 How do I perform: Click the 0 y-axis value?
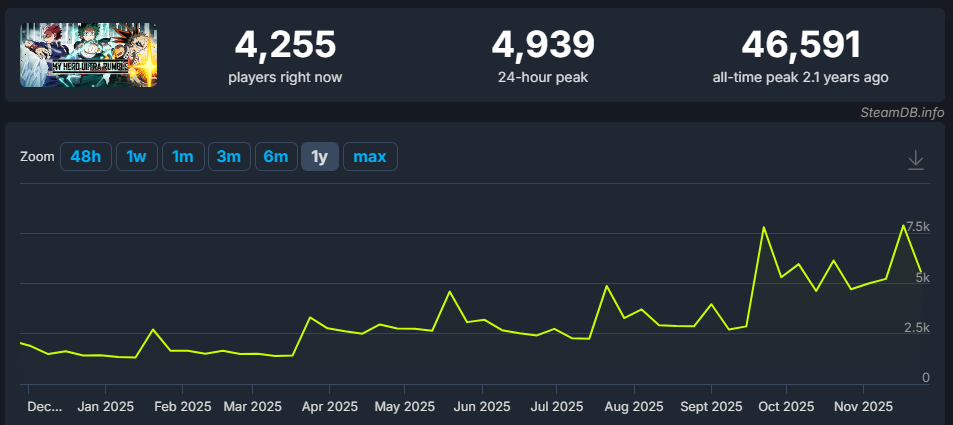pyautogui.click(x=926, y=378)
